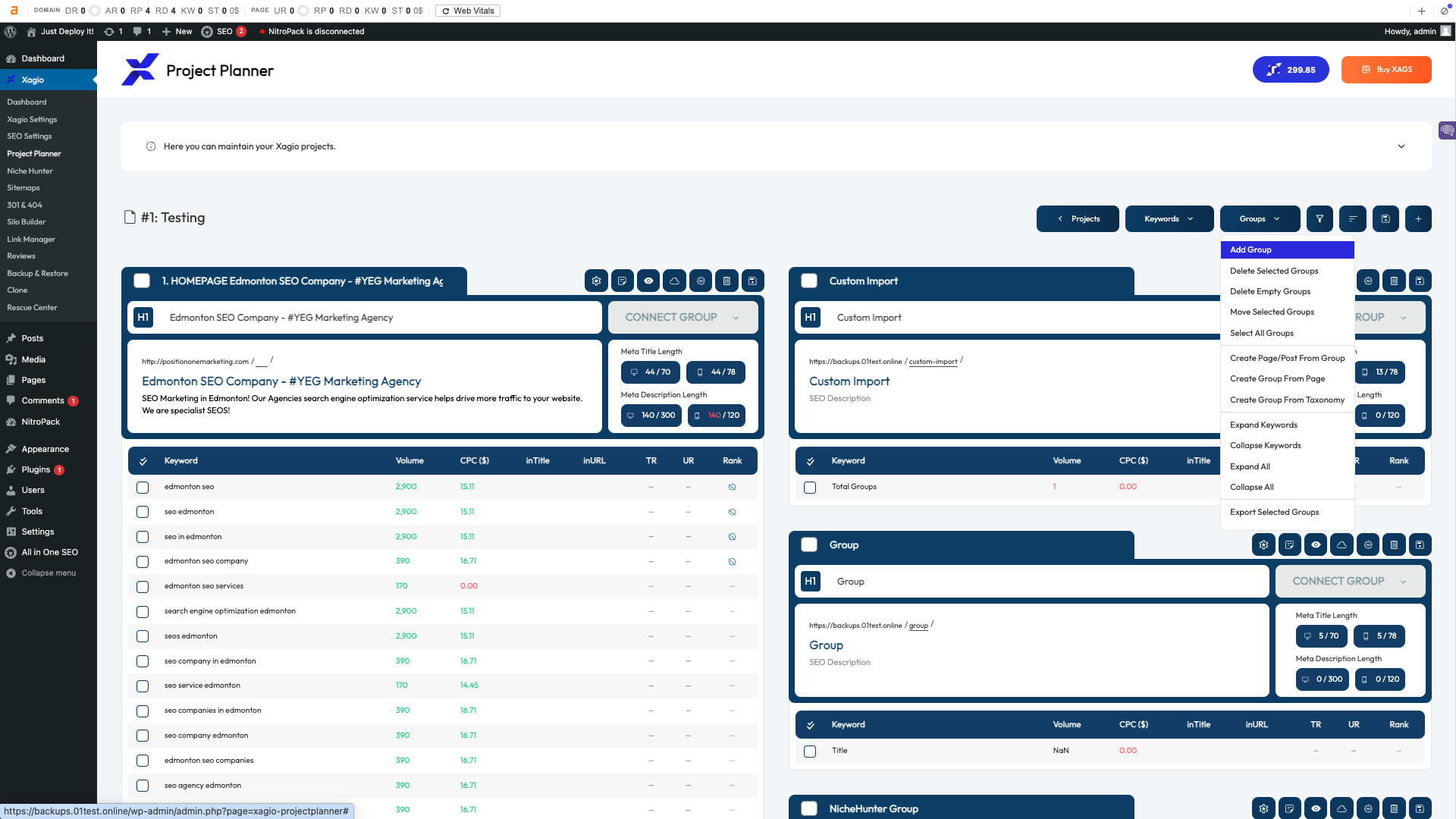Click the Xagio logo beside Project Planner
Screen dimensions: 1456x819
click(140, 70)
